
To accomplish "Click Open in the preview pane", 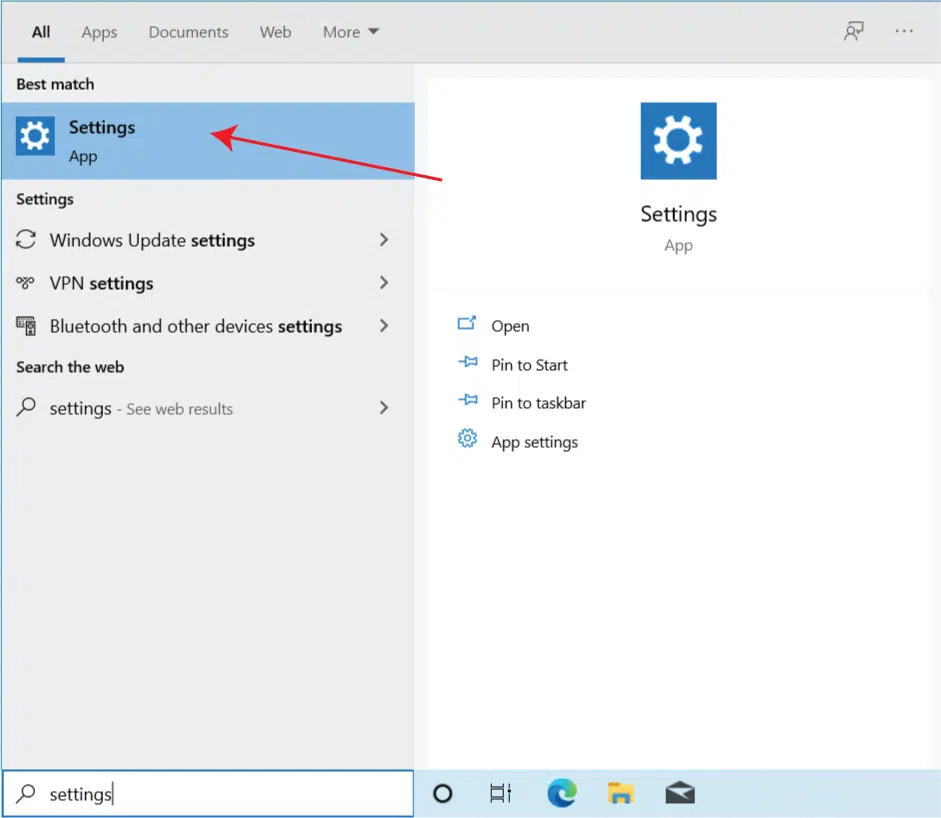I will point(510,326).
